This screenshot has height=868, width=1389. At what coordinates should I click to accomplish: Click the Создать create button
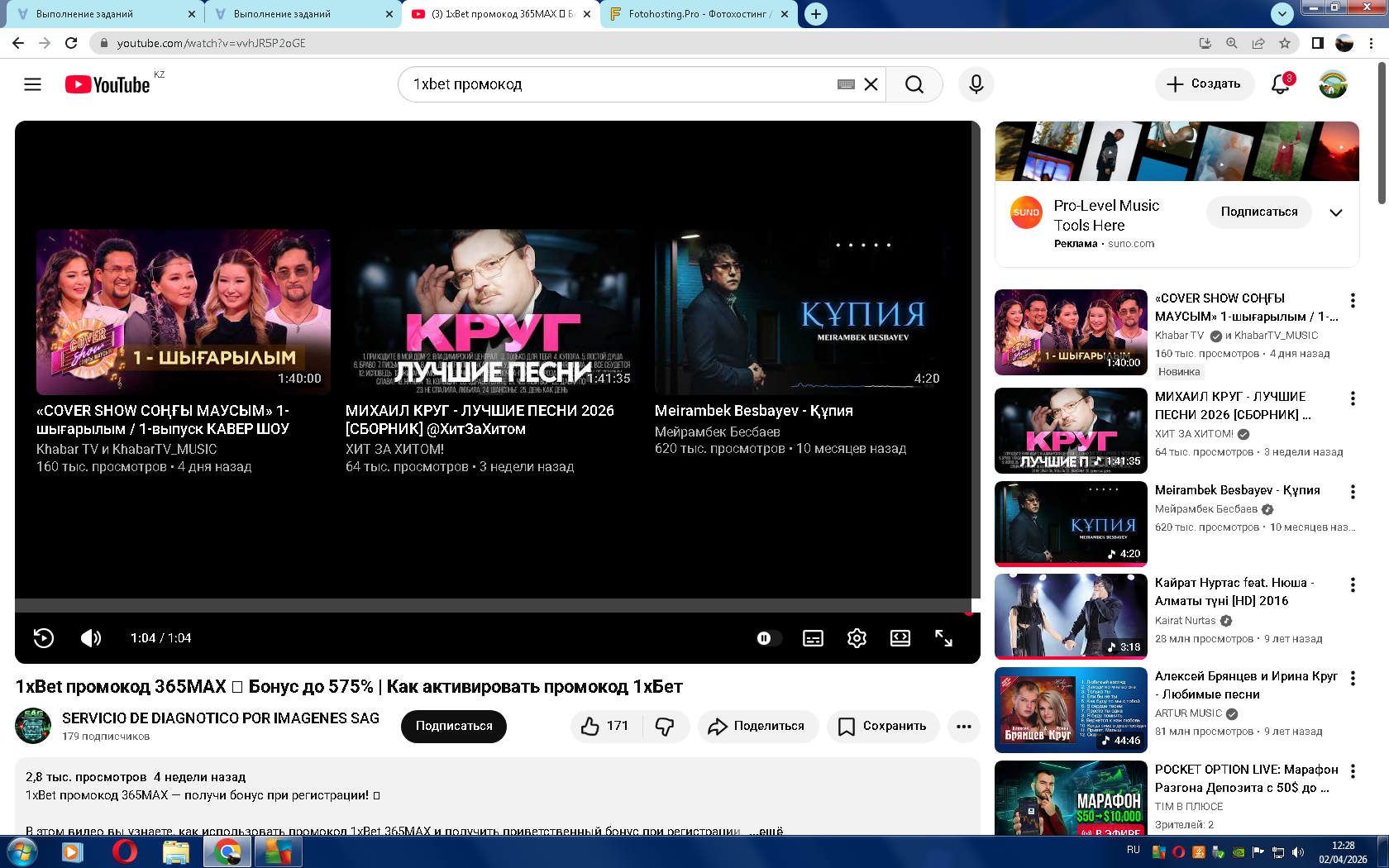(x=1204, y=84)
